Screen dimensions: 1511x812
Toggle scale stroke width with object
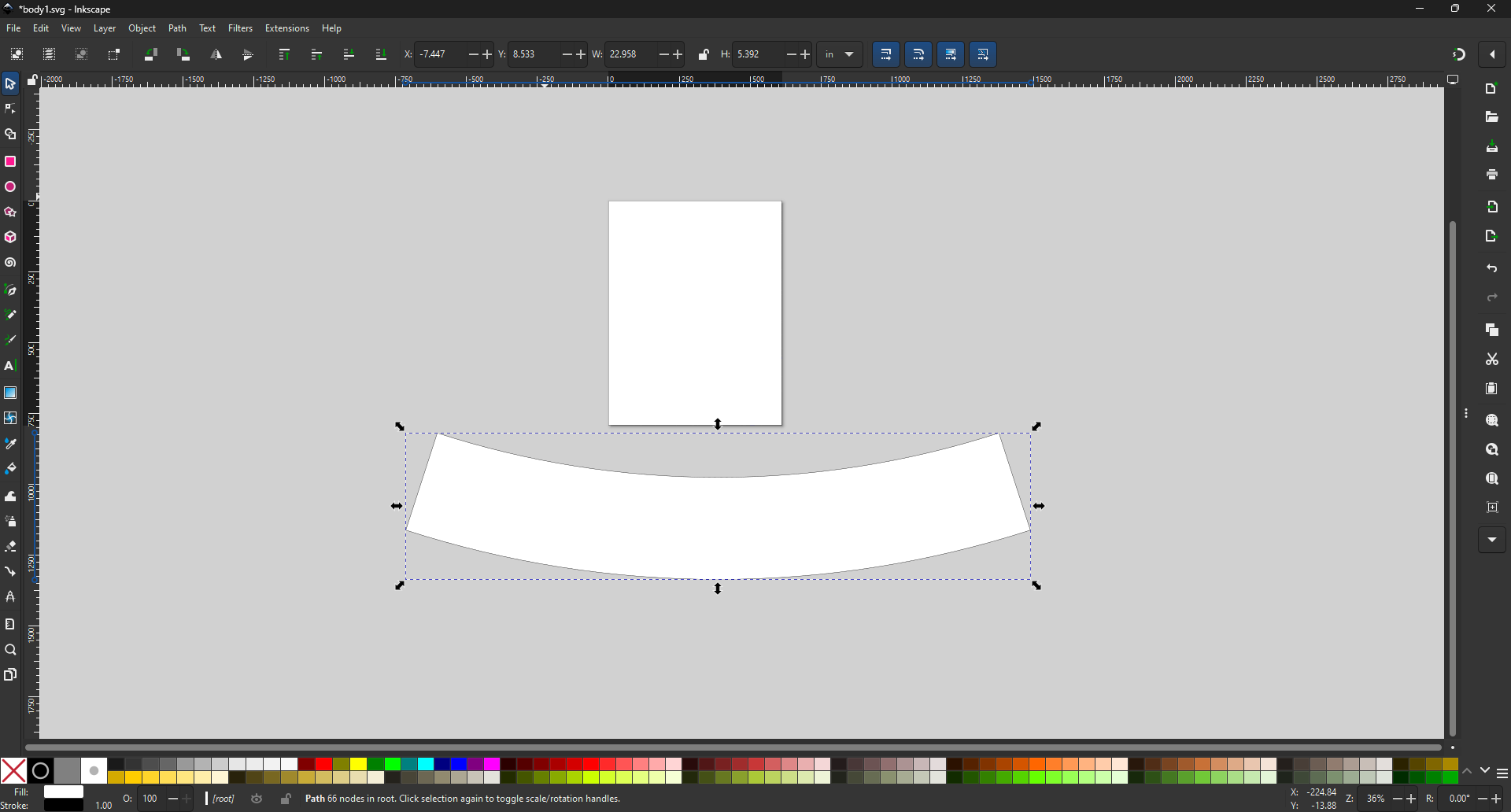pyautogui.click(x=887, y=55)
